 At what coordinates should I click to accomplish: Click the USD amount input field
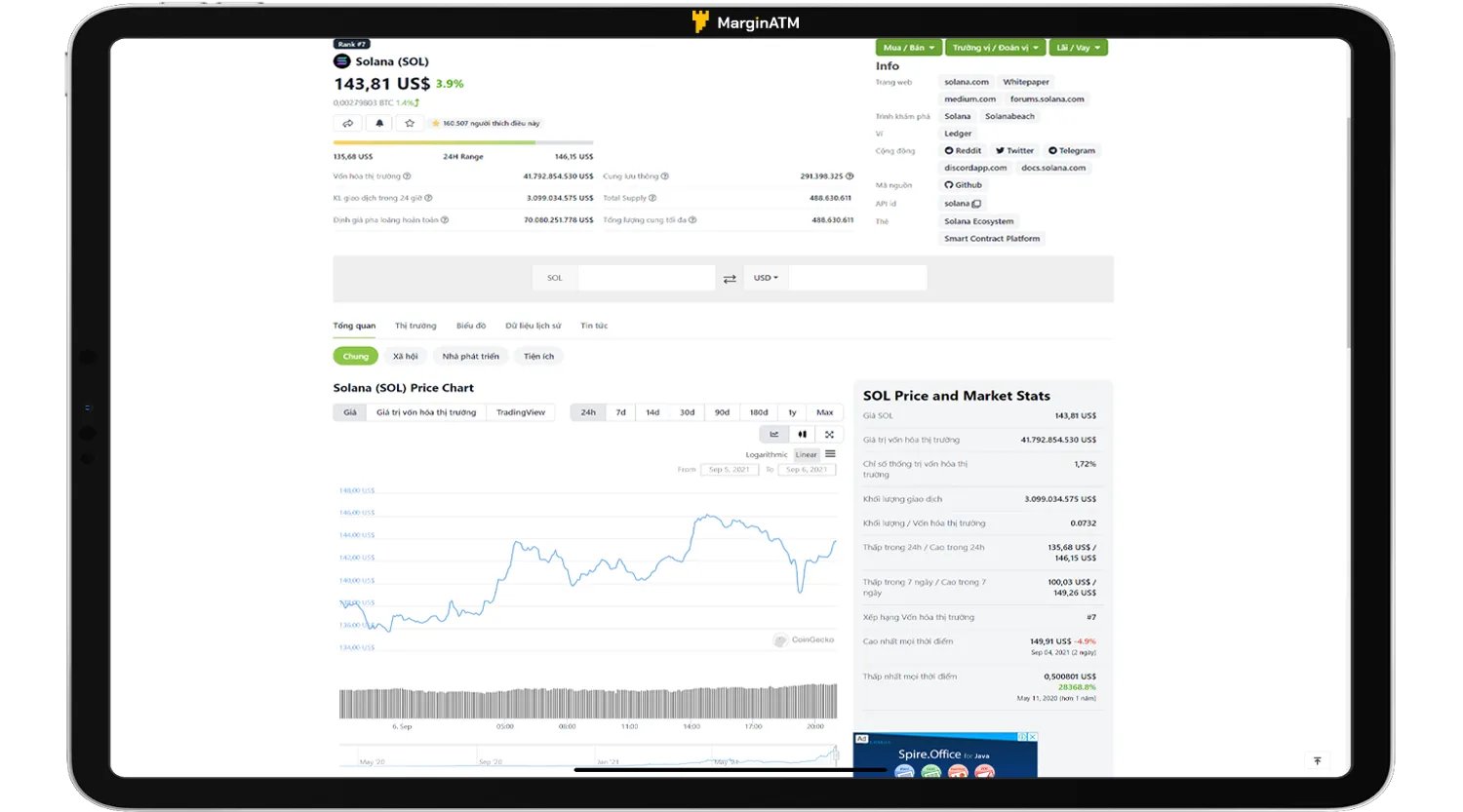[x=857, y=278]
